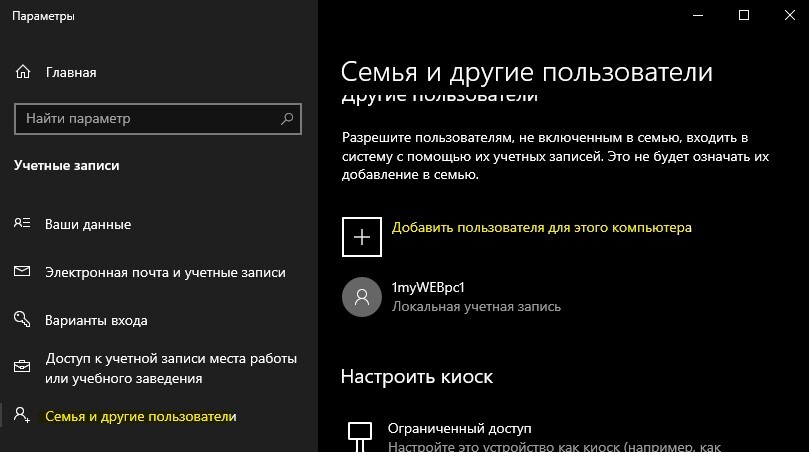809x452 pixels.
Task: Click the family users icon in sidebar
Action: (23, 416)
